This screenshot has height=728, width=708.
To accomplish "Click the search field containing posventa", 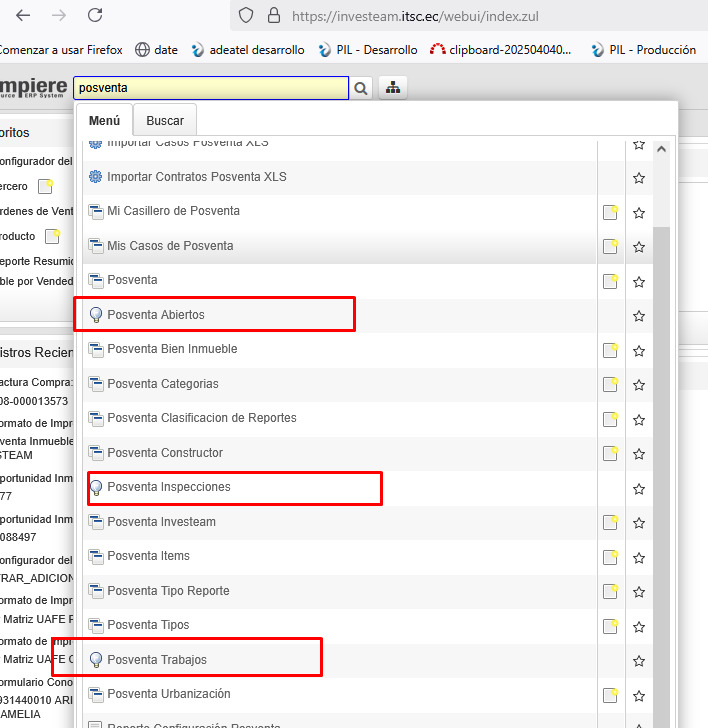I will 210,88.
